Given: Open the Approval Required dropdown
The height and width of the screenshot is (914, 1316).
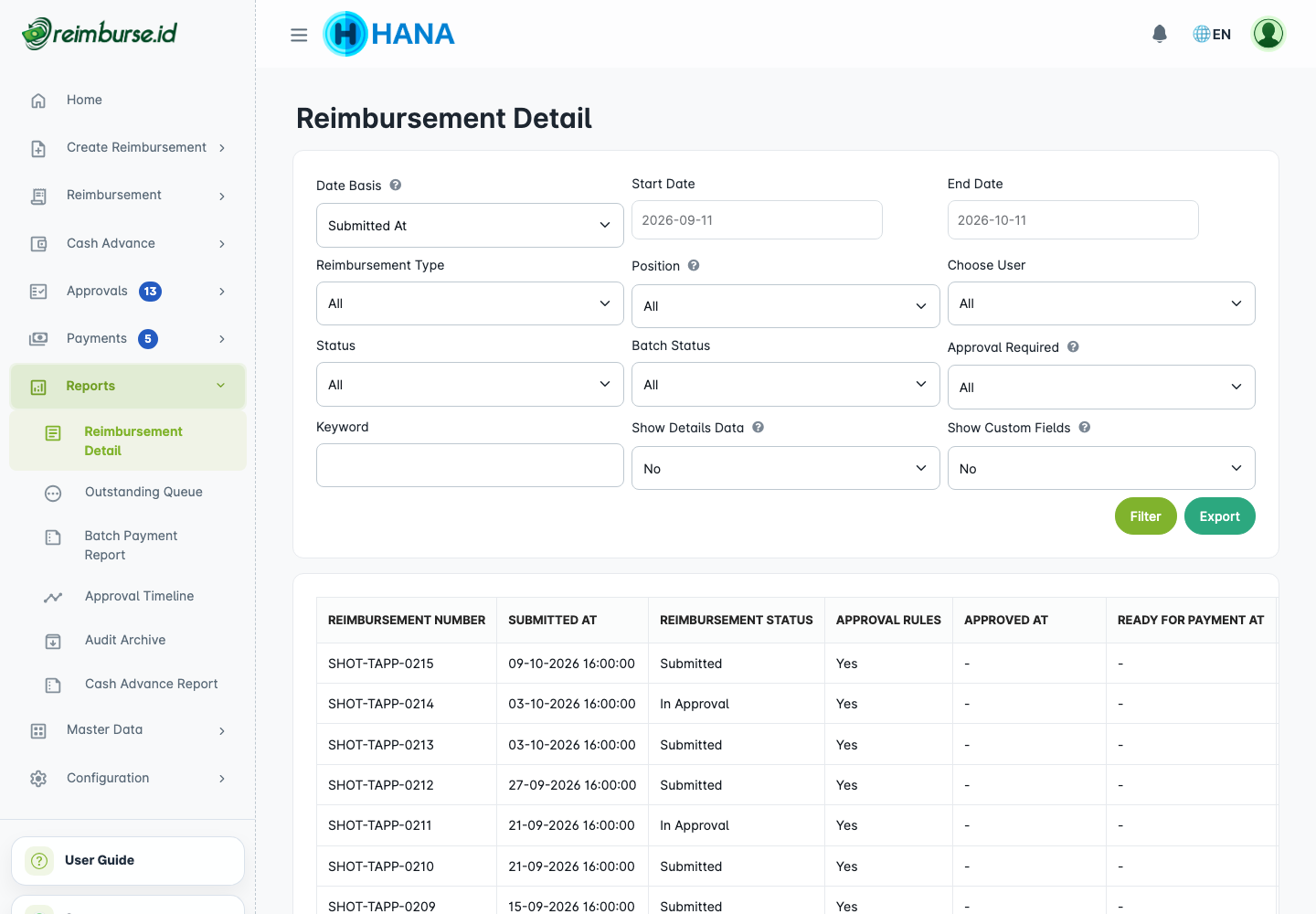Looking at the screenshot, I should coord(1101,388).
